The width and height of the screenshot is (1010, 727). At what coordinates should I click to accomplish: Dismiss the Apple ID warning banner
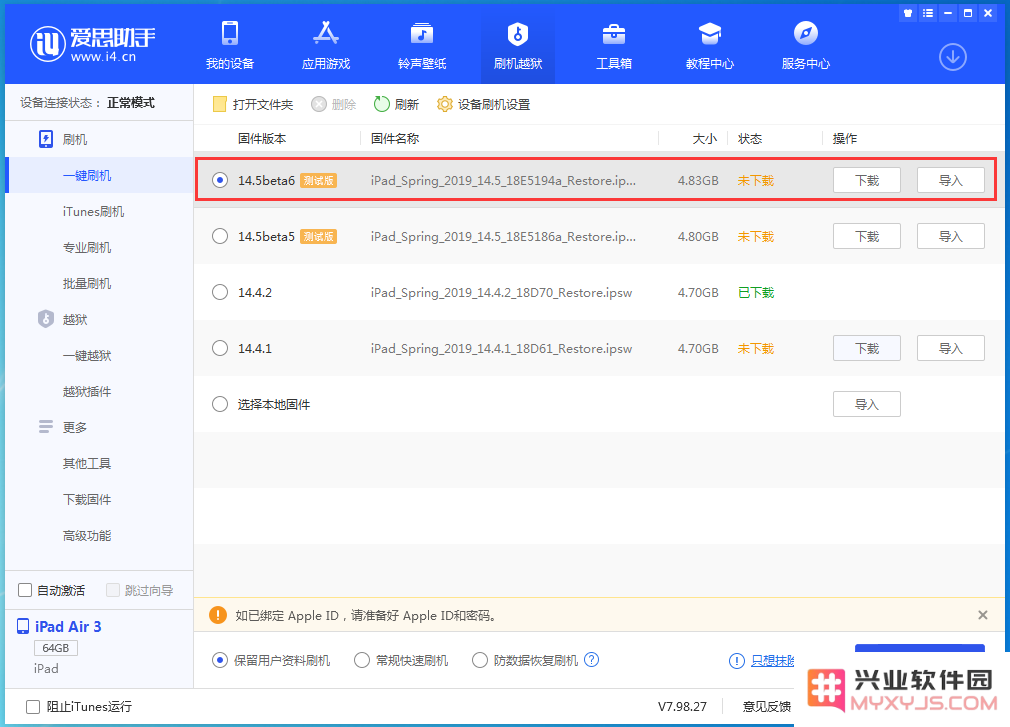[x=982, y=615]
